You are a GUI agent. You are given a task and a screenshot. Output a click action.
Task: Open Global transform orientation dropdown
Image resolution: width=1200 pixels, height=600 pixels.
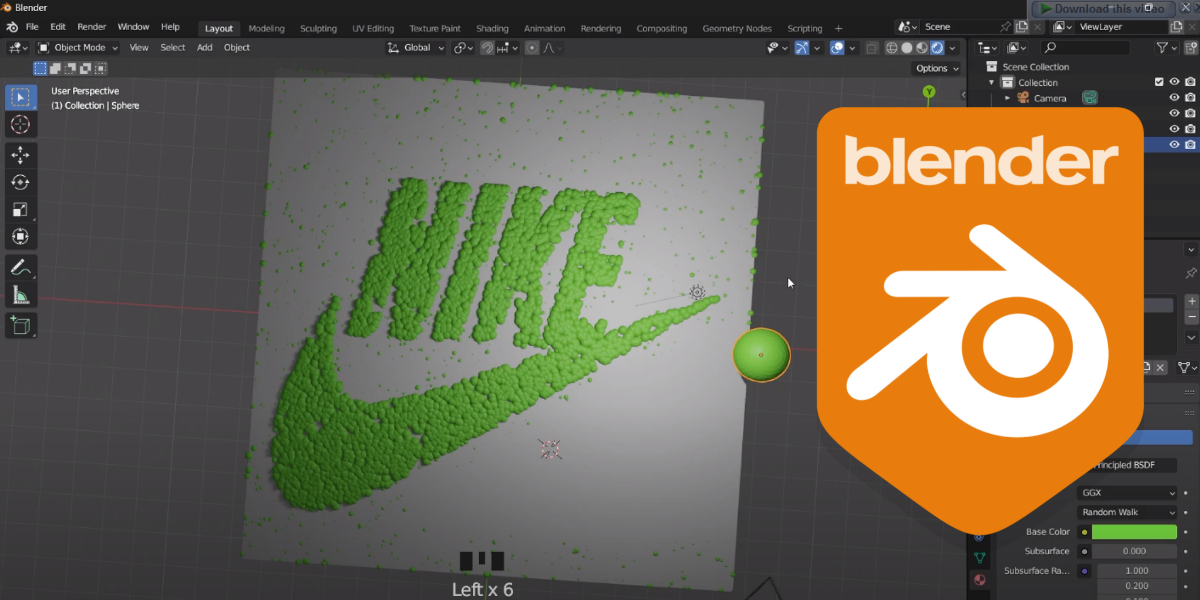pyautogui.click(x=413, y=47)
